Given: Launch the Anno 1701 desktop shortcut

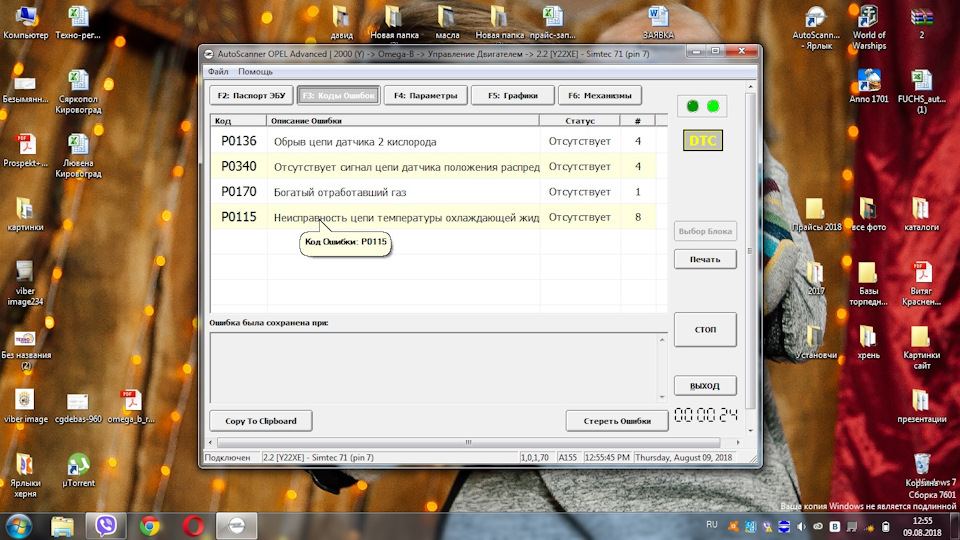Looking at the screenshot, I should click(869, 86).
